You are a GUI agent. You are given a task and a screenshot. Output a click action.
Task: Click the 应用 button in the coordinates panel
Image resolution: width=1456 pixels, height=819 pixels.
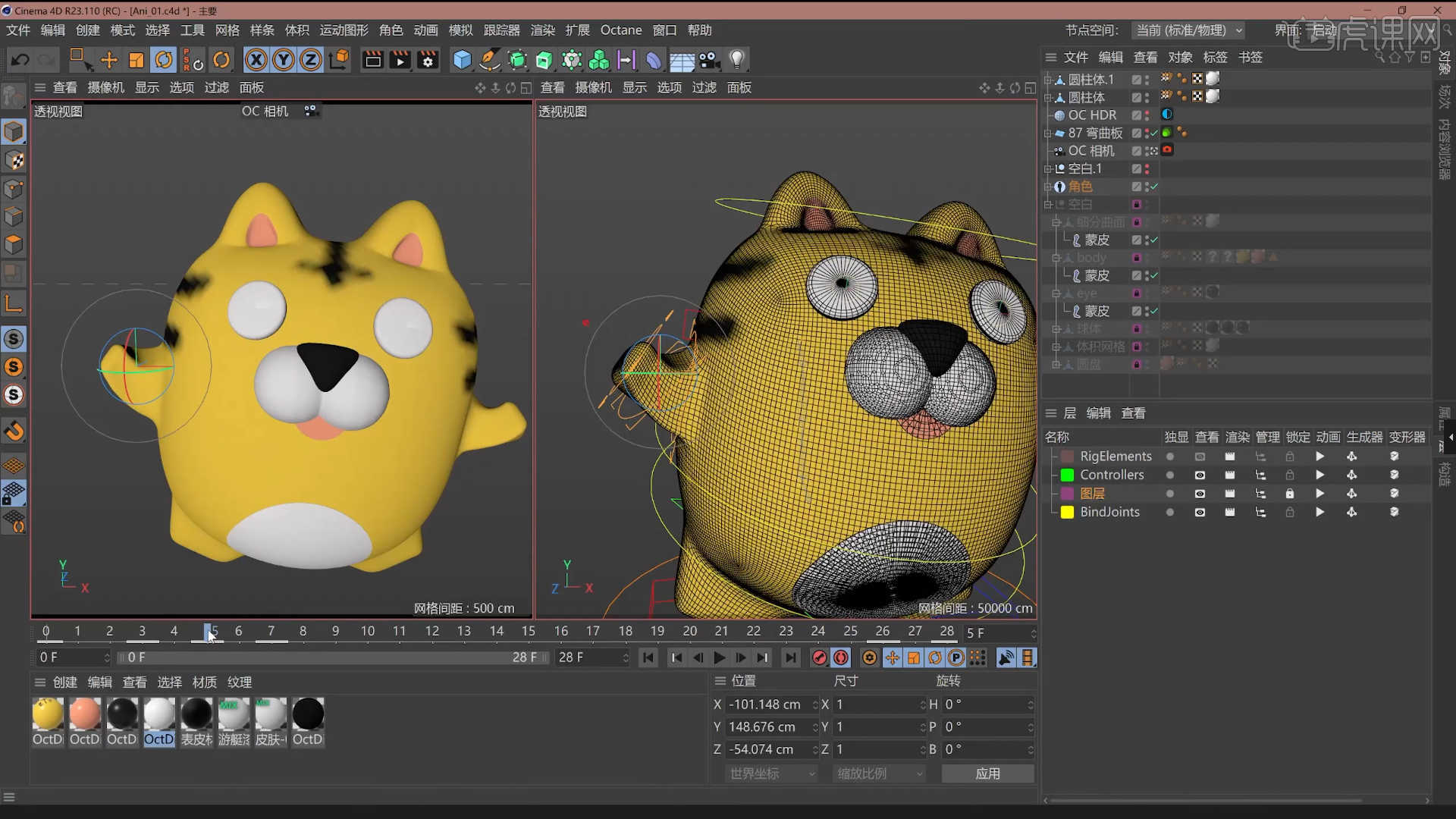[x=987, y=773]
